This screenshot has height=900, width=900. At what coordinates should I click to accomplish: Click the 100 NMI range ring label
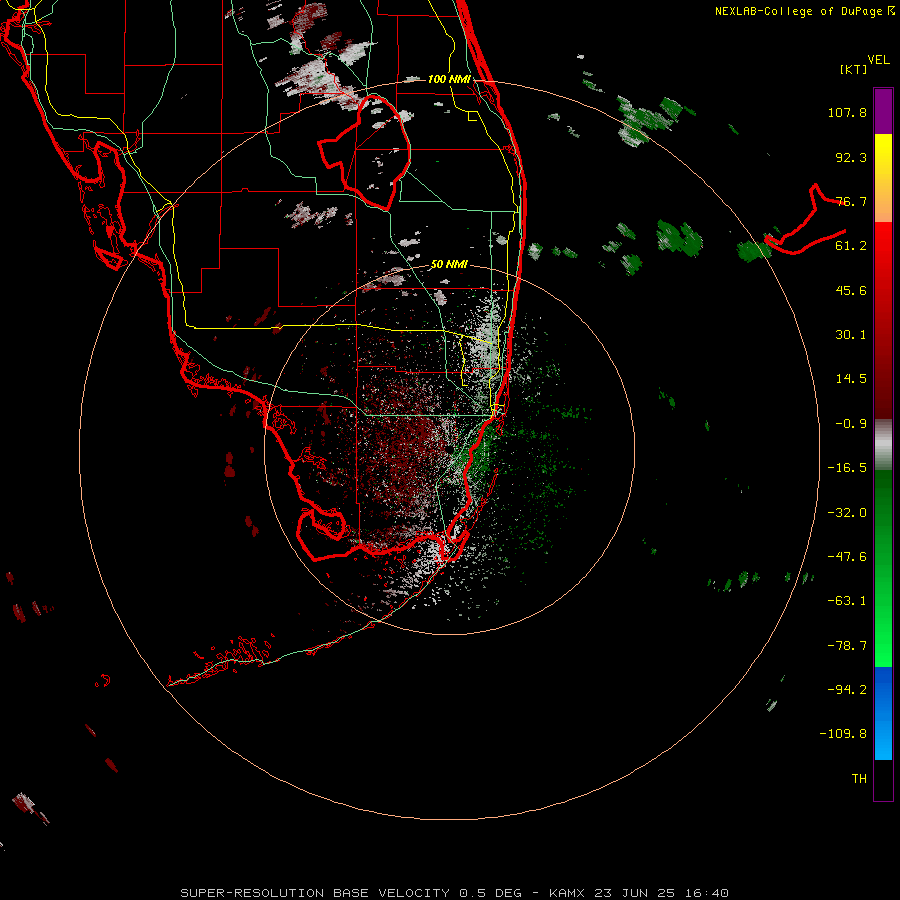[449, 79]
